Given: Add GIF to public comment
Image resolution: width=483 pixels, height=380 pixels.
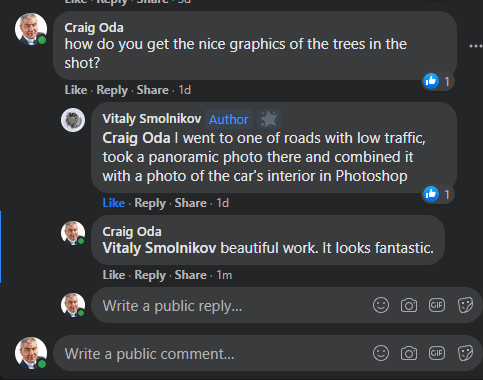Looking at the screenshot, I should pos(437,353).
